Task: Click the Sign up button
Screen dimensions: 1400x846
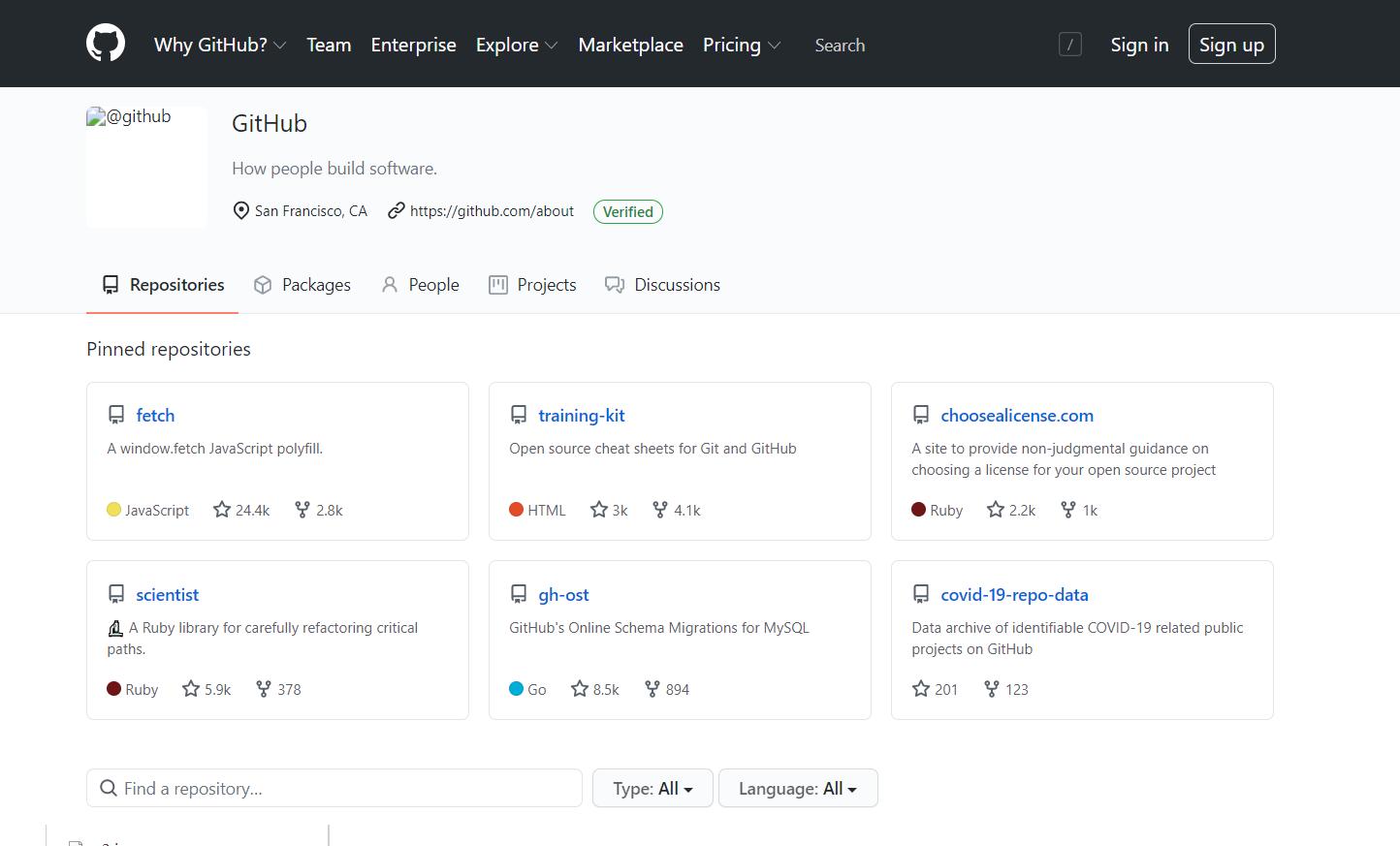Action: [1231, 45]
